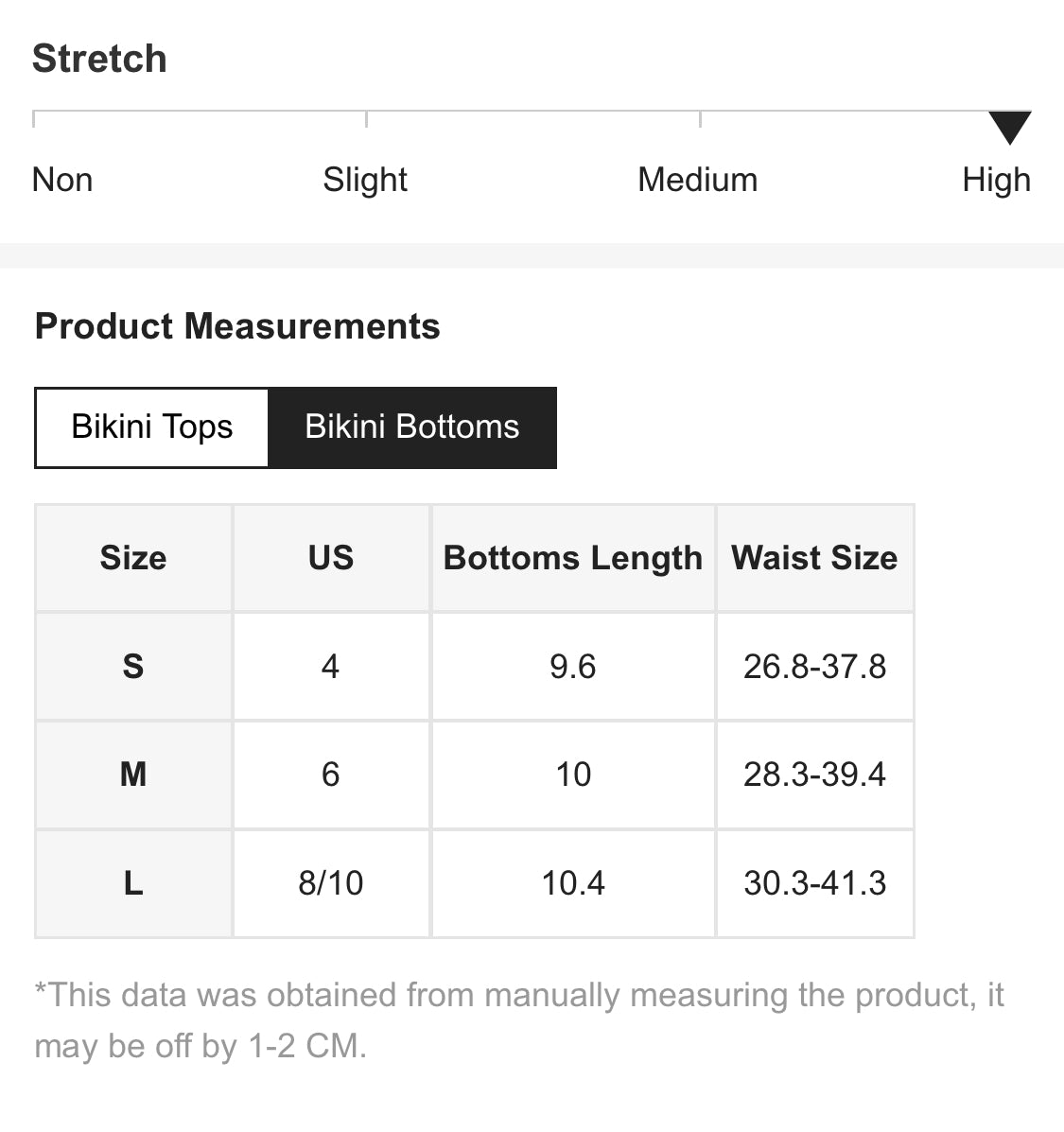1064x1132 pixels.
Task: Click the Waist Size column header
Action: (814, 558)
